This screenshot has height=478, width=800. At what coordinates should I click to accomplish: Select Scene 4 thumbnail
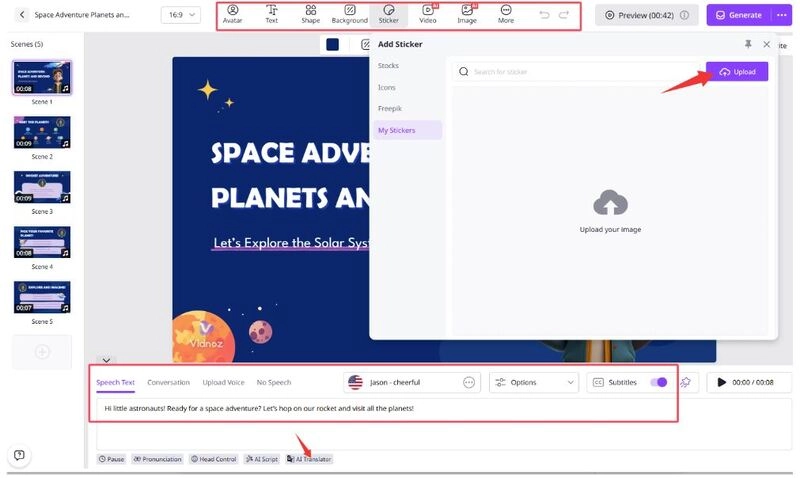point(42,242)
